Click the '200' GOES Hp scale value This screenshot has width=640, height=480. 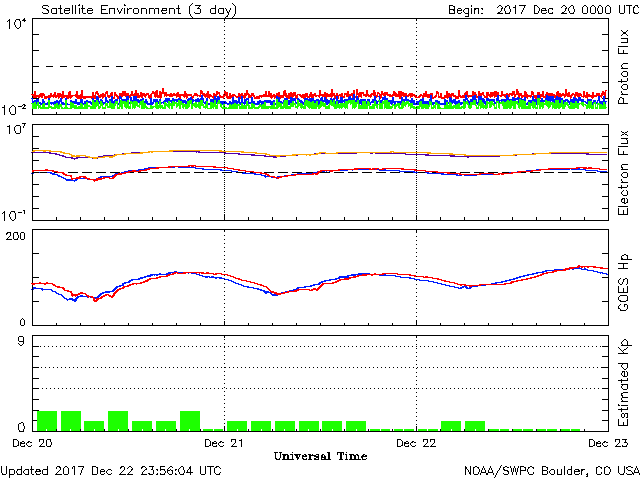pos(16,236)
